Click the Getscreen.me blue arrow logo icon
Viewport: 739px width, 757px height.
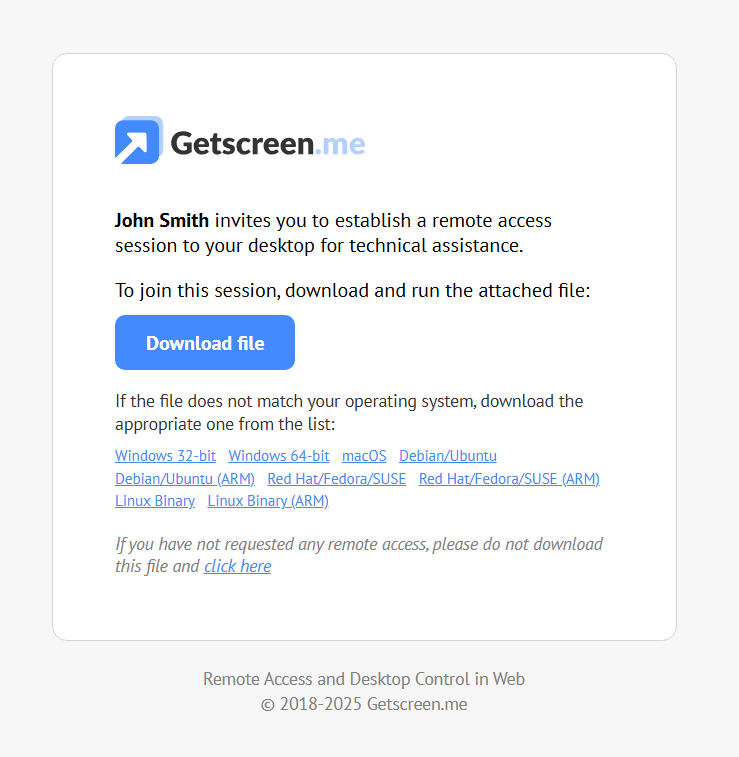[x=138, y=141]
